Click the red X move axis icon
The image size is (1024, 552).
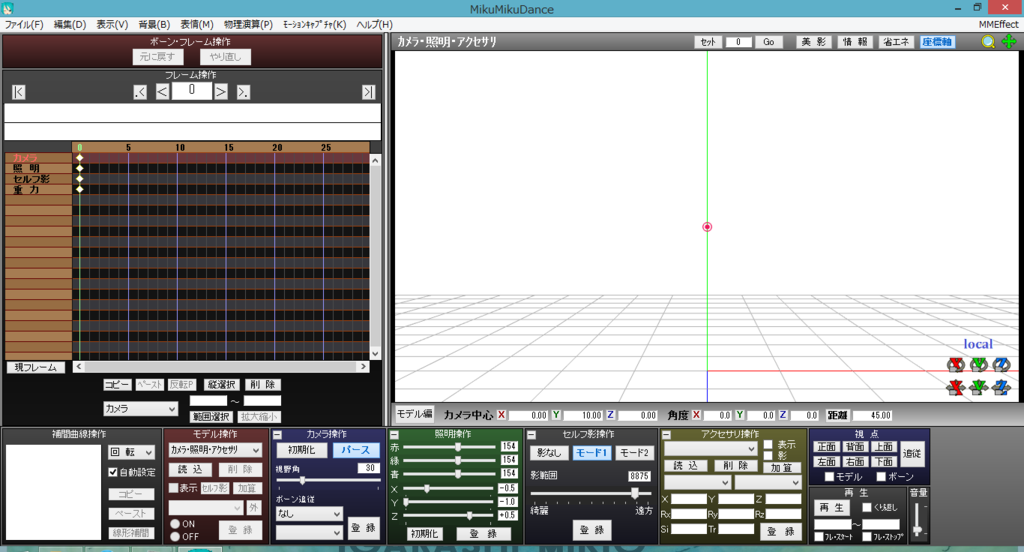click(956, 387)
